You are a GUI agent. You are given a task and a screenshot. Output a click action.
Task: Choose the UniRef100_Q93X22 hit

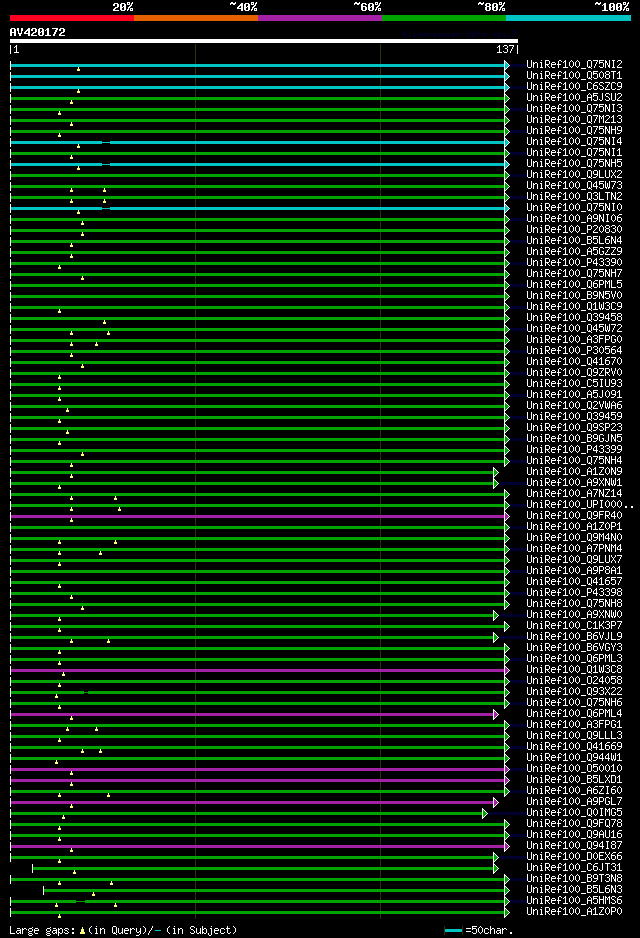coord(574,692)
